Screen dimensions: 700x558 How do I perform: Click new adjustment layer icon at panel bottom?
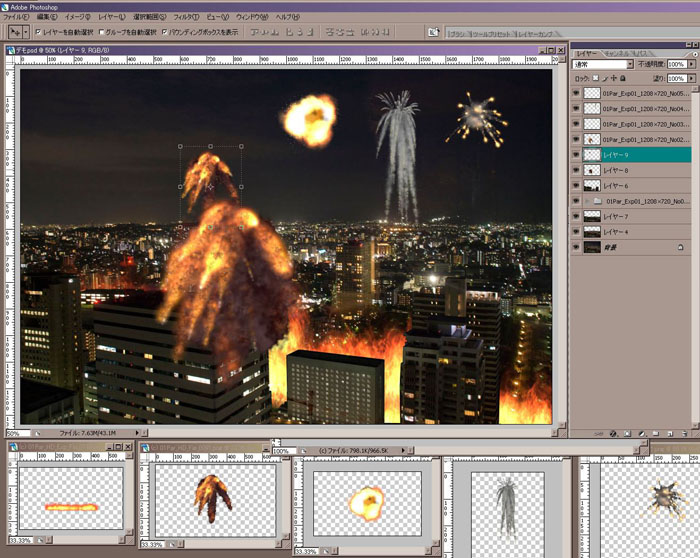point(642,433)
